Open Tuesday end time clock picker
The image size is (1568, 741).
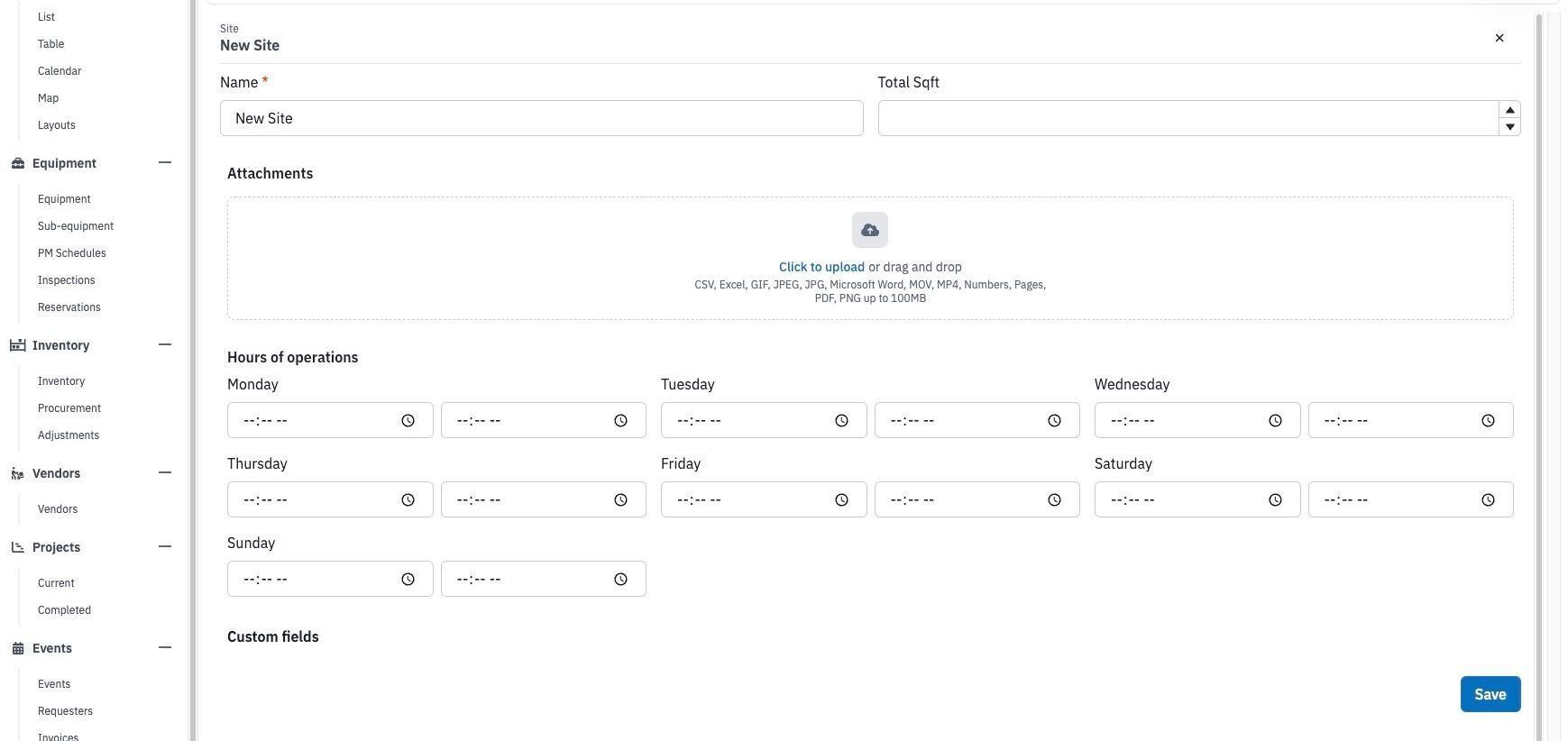1054,421
